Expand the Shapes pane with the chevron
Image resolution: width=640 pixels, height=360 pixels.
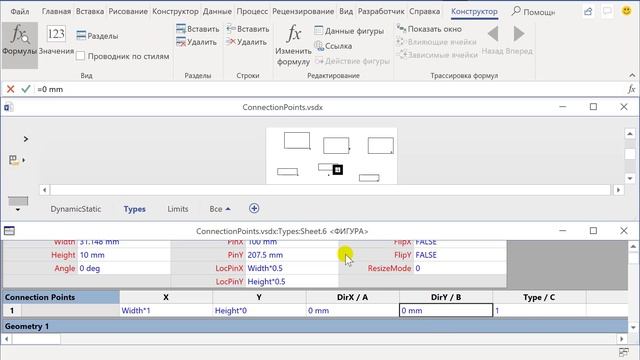coord(26,139)
